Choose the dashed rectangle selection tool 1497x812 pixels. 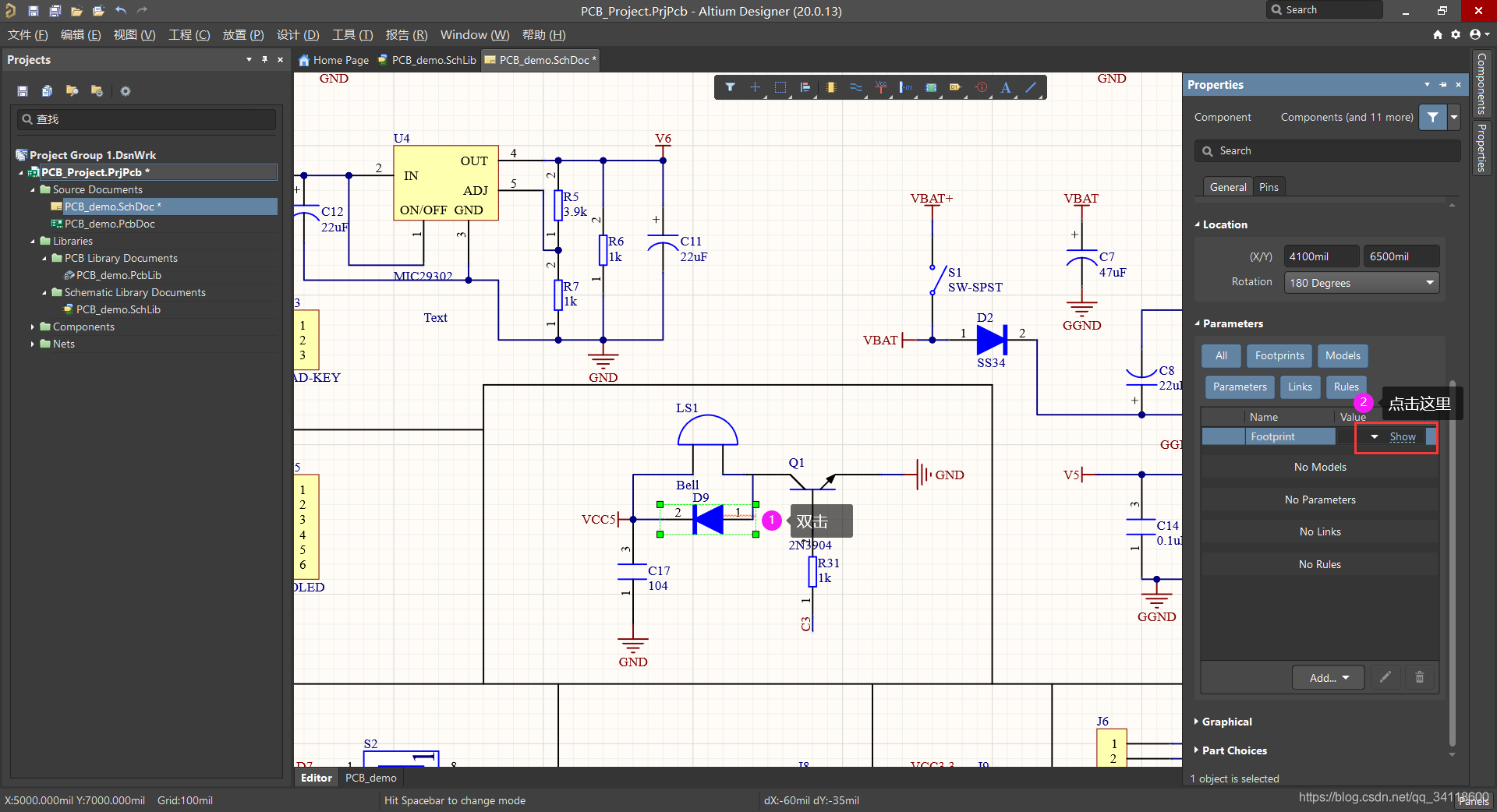[x=780, y=87]
